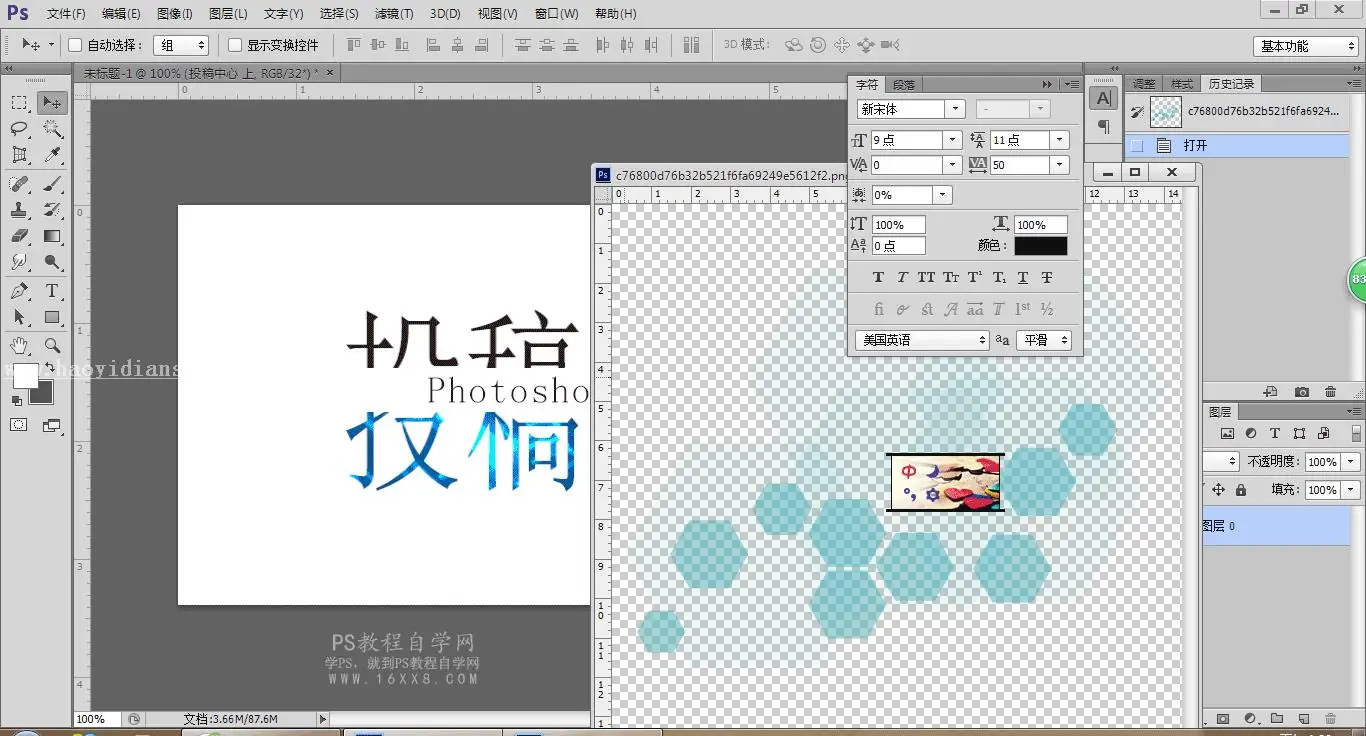
Task: Reset default foreground and background colors
Action: pos(16,400)
